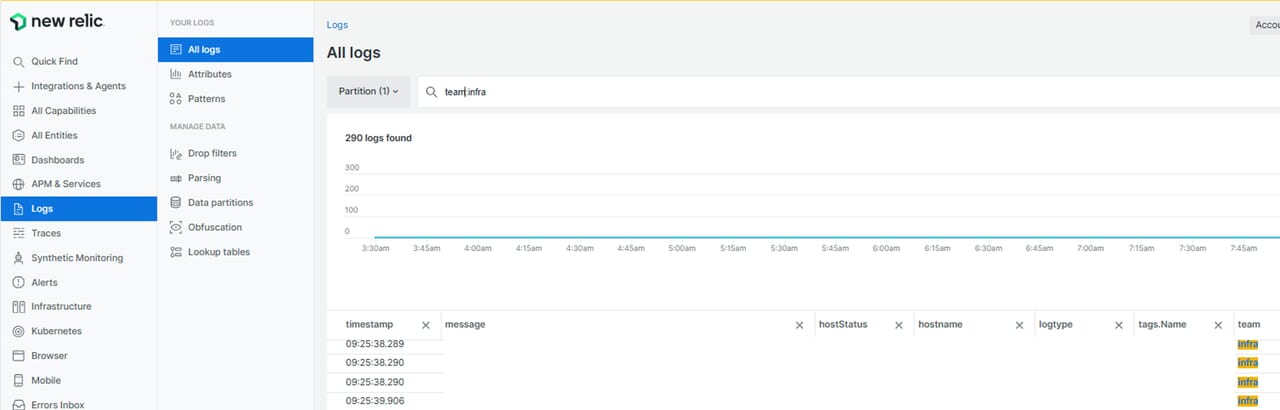Remove the logtype column
Image resolution: width=1280 pixels, height=410 pixels.
point(1119,325)
